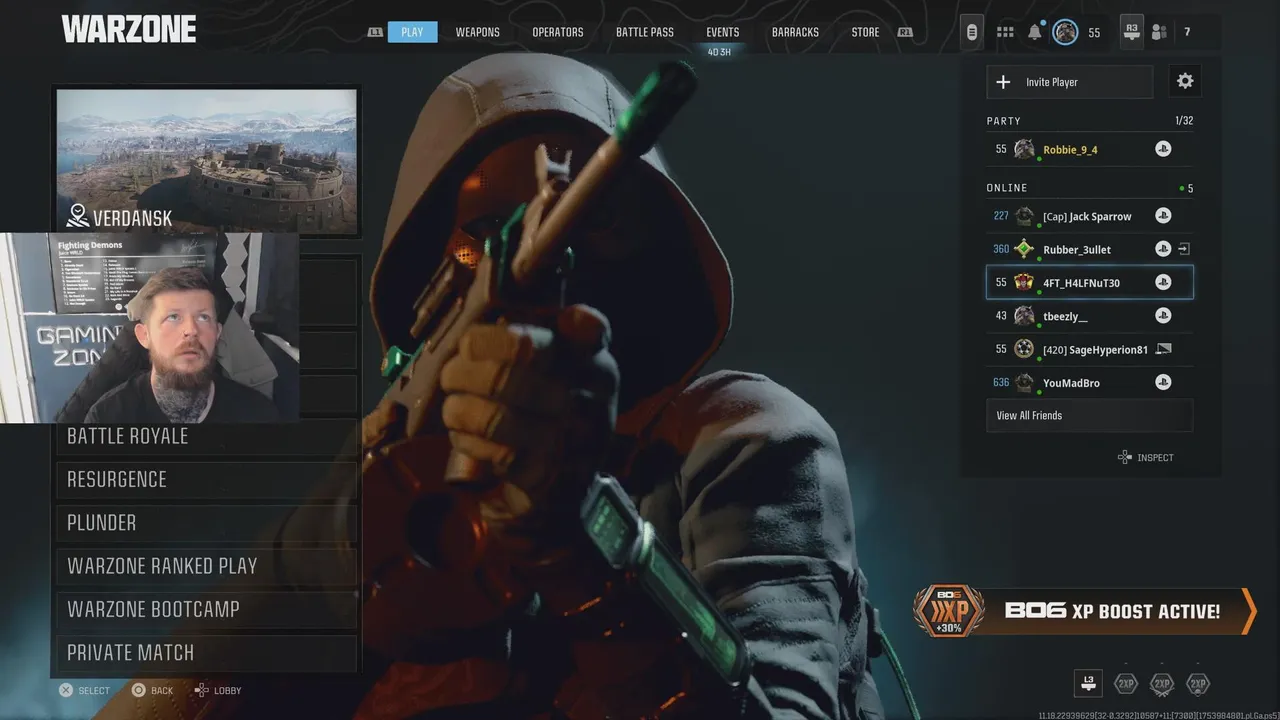The width and height of the screenshot is (1280, 720).
Task: Select the rightmost 2XP token icon
Action: tap(1197, 684)
